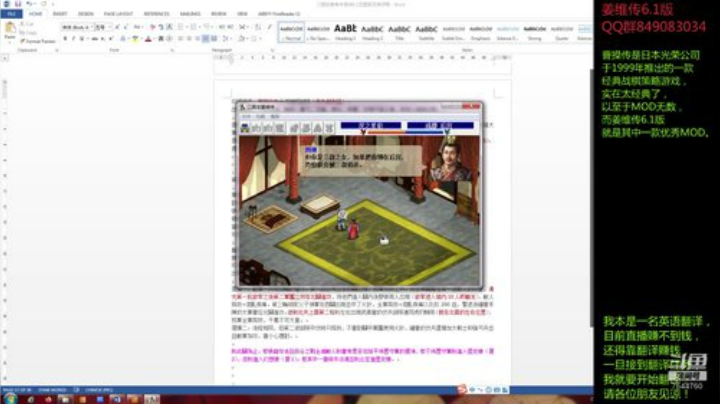Screen dimensions: 720x404
Task: Open the Paragraph dialog launcher
Action: click(x=273, y=50)
